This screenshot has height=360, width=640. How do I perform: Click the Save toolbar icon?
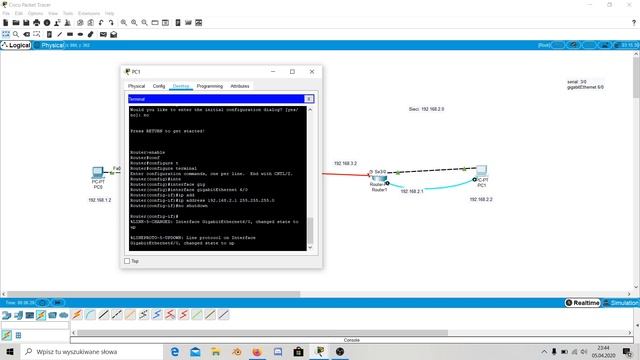(26, 23)
